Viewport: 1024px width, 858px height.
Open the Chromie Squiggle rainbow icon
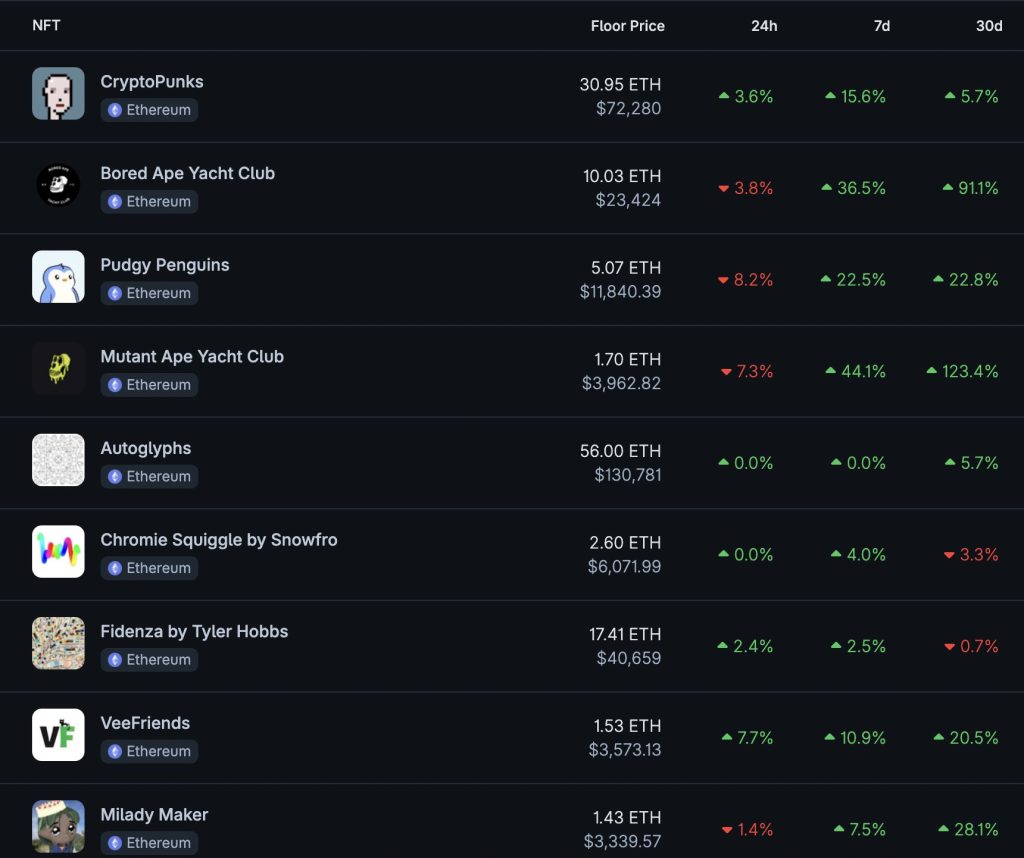[x=58, y=552]
